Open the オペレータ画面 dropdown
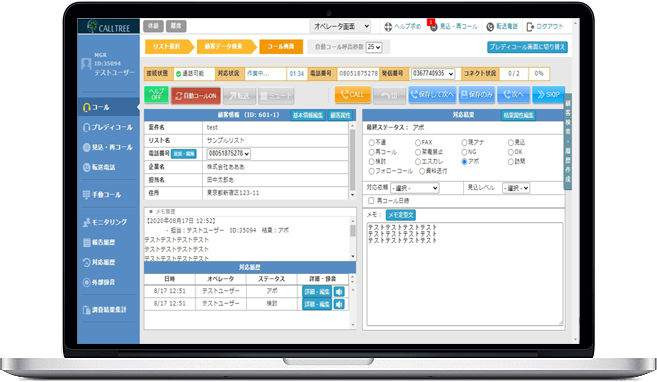The width and height of the screenshot is (657, 382). click(340, 26)
